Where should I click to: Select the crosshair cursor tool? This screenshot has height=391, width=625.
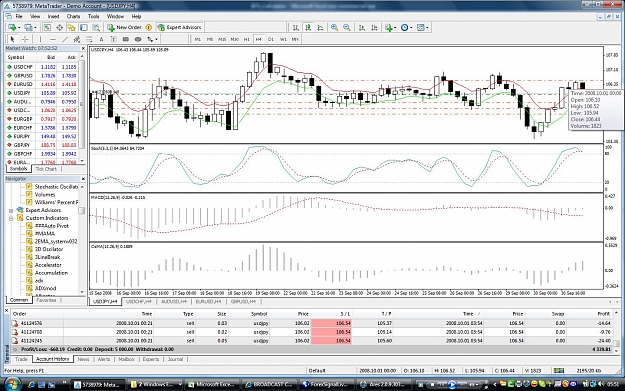click(x=25, y=39)
